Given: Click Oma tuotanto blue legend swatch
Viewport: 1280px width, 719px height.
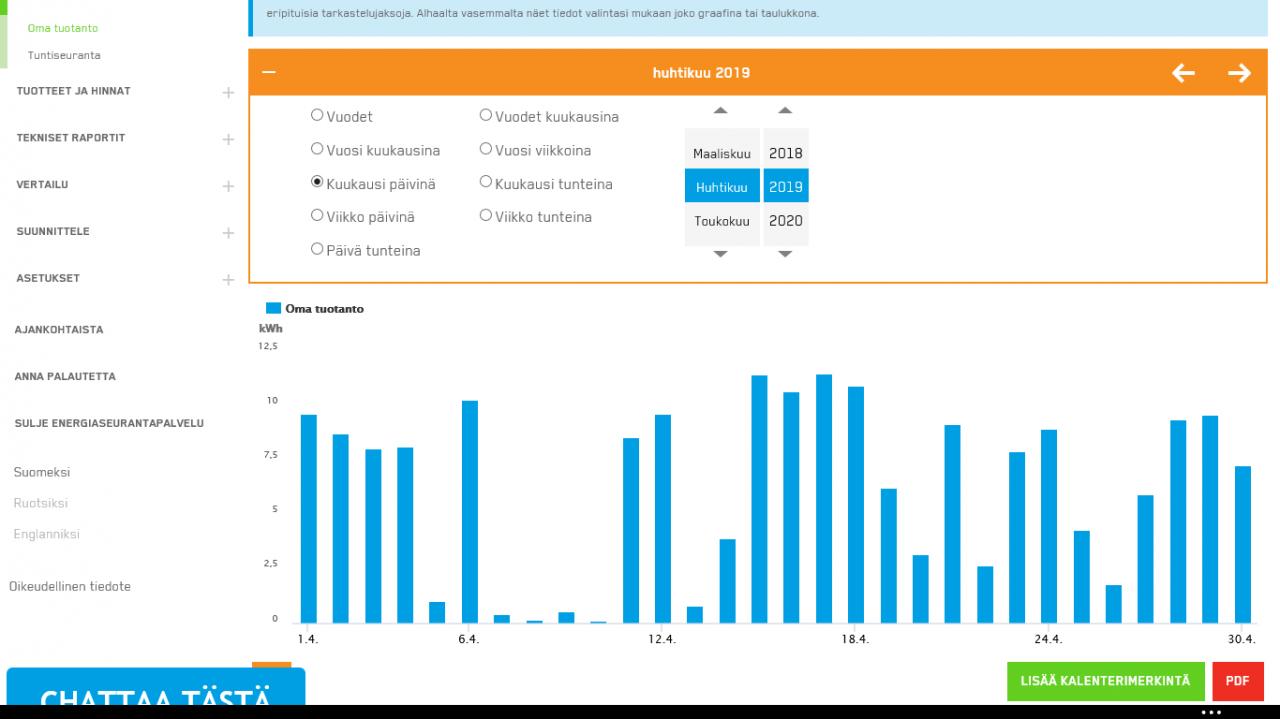Looking at the screenshot, I should 273,309.
